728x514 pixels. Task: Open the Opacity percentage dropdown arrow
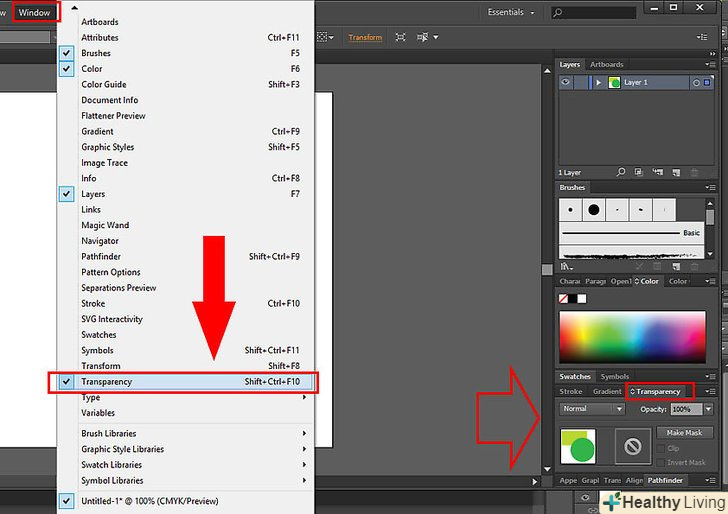click(709, 409)
